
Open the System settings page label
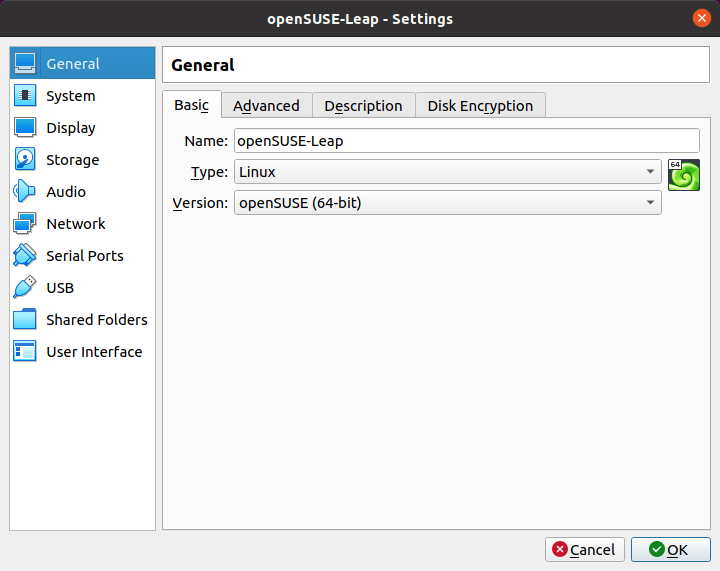tap(71, 96)
